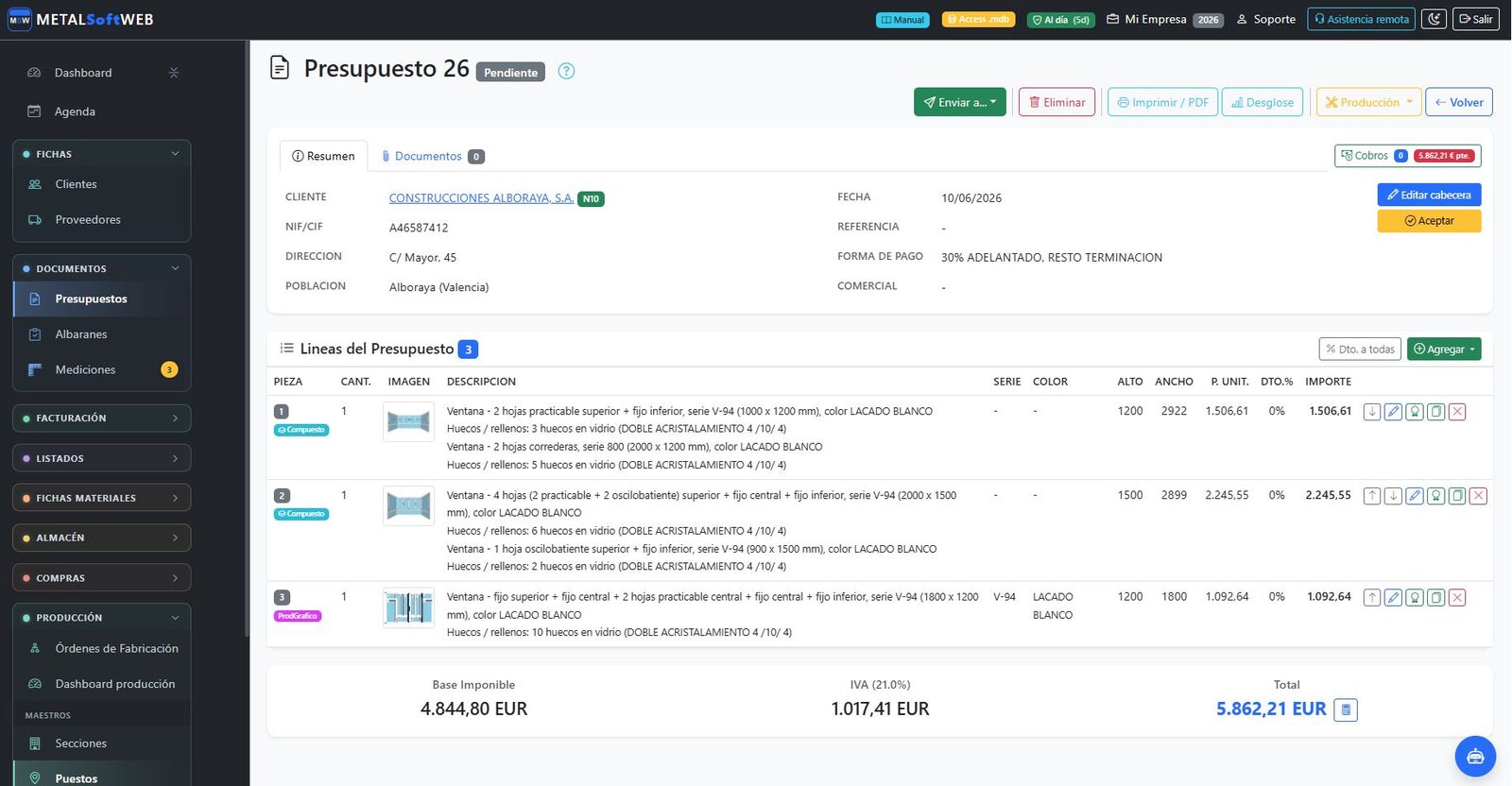The width and height of the screenshot is (1512, 786).
Task: Click Editar cabecera button
Action: point(1429,195)
